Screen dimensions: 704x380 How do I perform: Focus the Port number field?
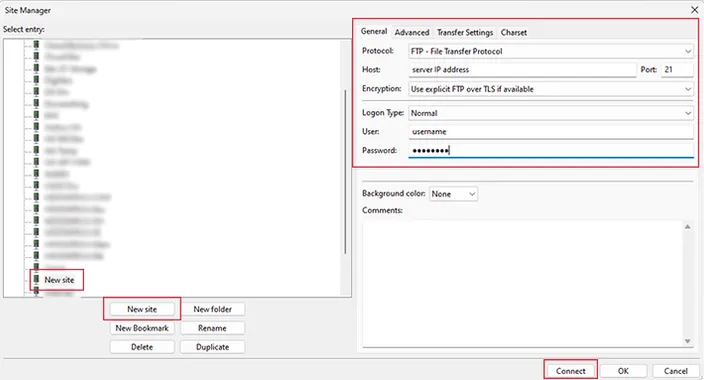(677, 70)
